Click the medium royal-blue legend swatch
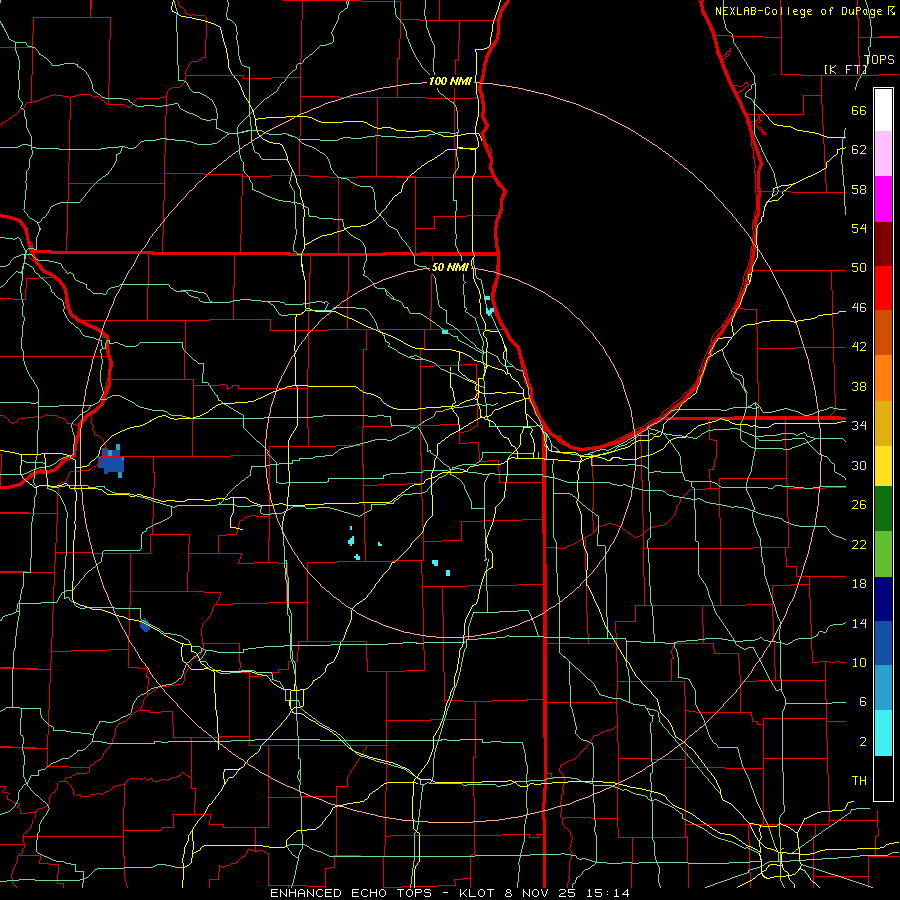The height and width of the screenshot is (900, 900). (883, 643)
